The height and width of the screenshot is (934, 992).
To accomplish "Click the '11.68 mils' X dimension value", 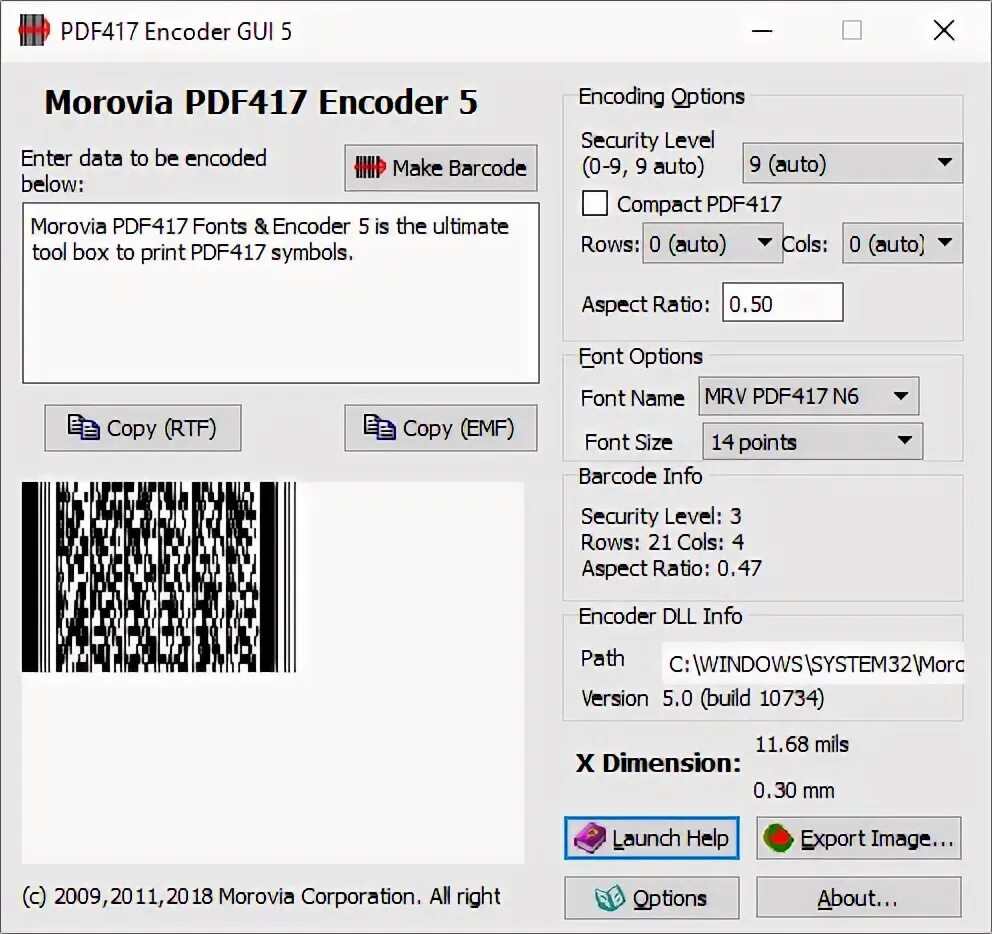I will 802,745.
